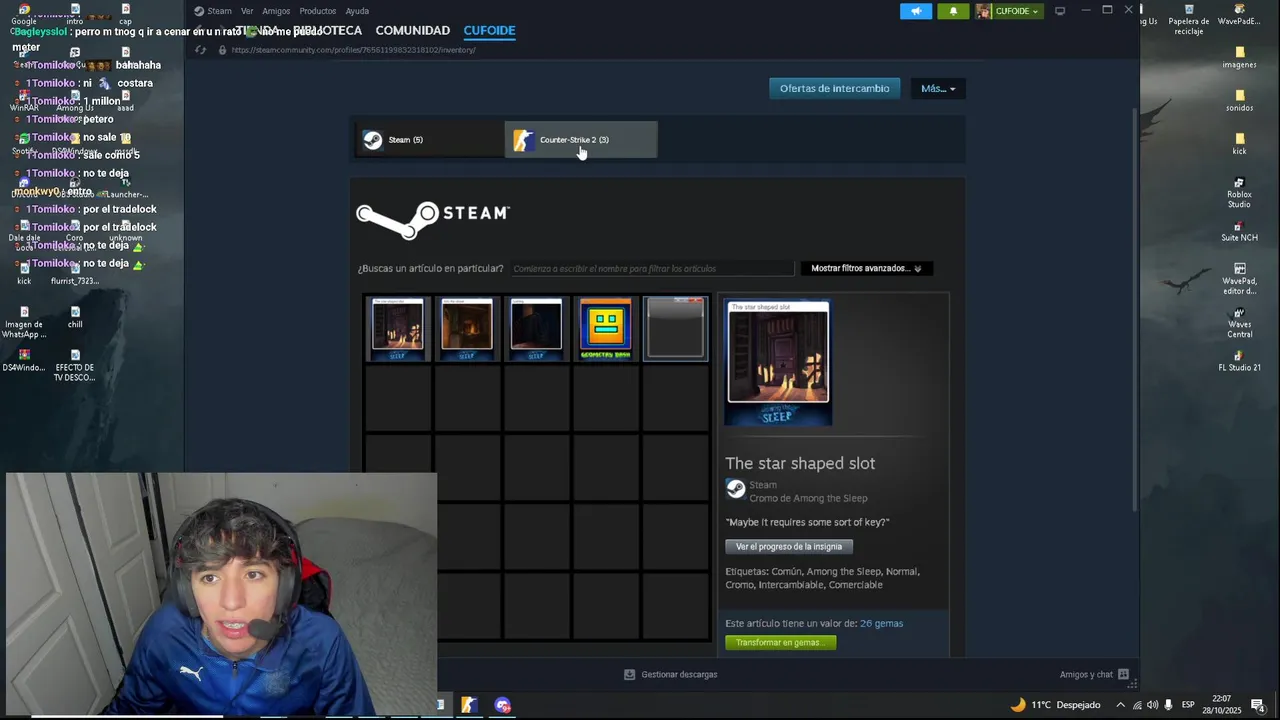Click the Steam icon beside Cromo of Among the Sleep
This screenshot has height=720, width=1280.
(x=736, y=489)
